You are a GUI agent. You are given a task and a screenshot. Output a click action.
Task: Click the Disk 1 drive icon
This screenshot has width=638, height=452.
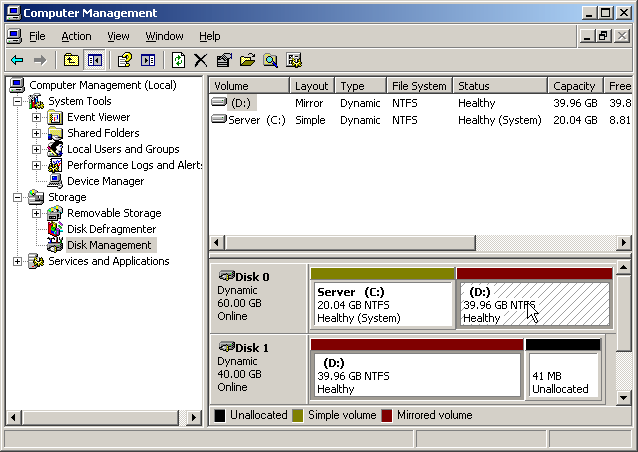227,347
